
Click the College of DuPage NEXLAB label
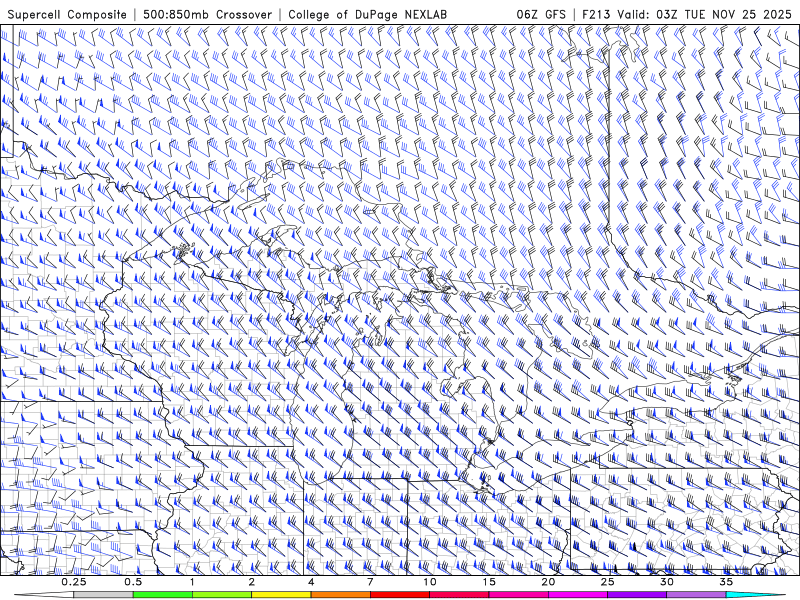click(367, 15)
